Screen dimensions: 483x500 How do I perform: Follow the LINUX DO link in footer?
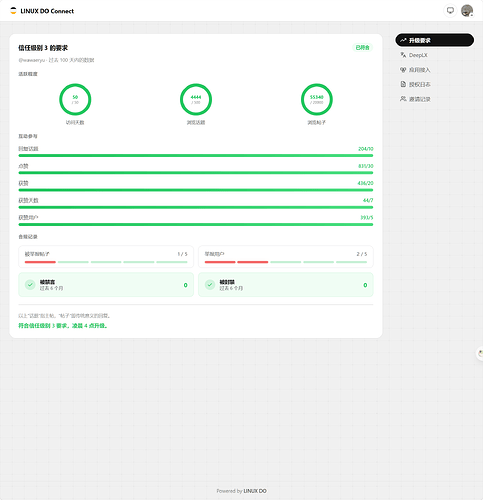pyautogui.click(x=255, y=491)
